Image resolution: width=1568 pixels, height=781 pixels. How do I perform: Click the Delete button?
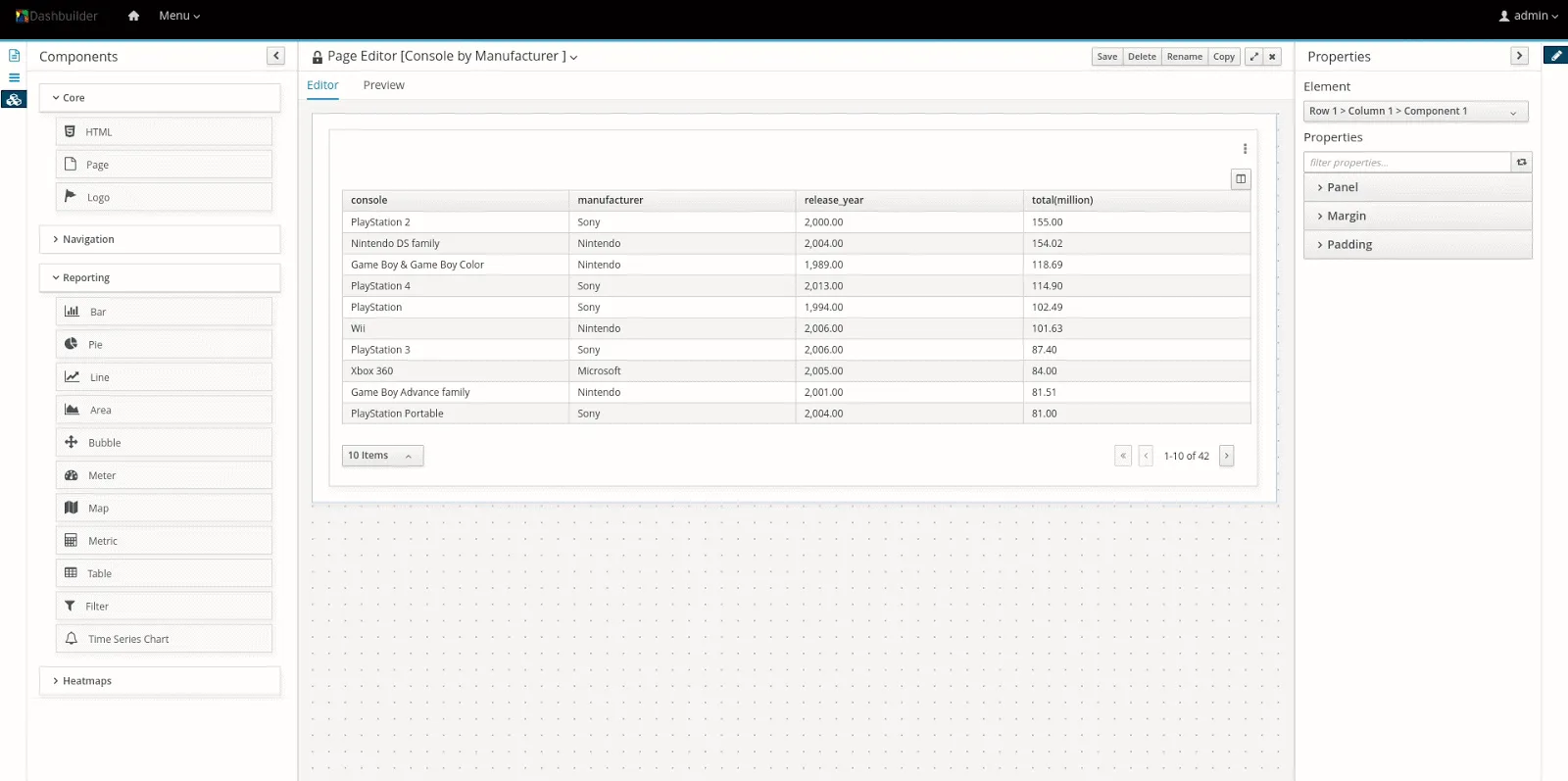[x=1142, y=57]
